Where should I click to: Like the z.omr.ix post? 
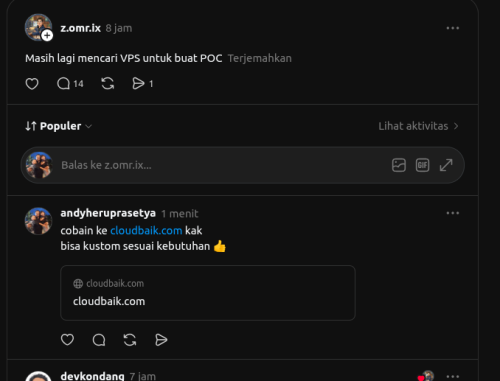pyautogui.click(x=32, y=84)
